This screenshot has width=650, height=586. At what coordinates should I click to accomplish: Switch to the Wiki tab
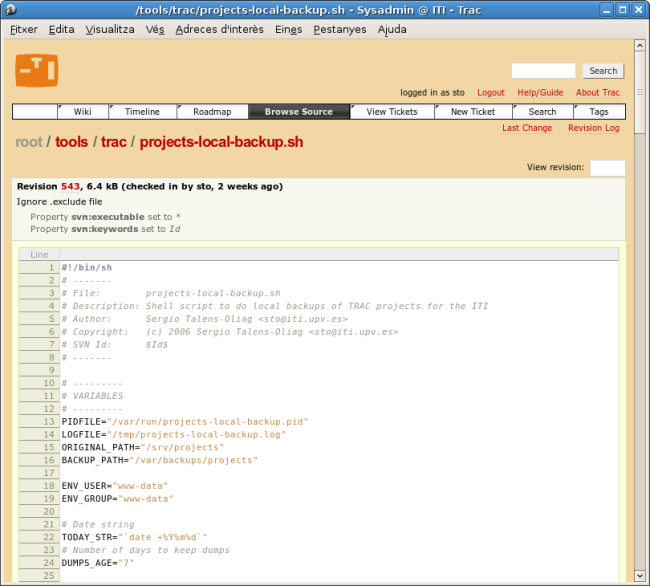pyautogui.click(x=82, y=112)
